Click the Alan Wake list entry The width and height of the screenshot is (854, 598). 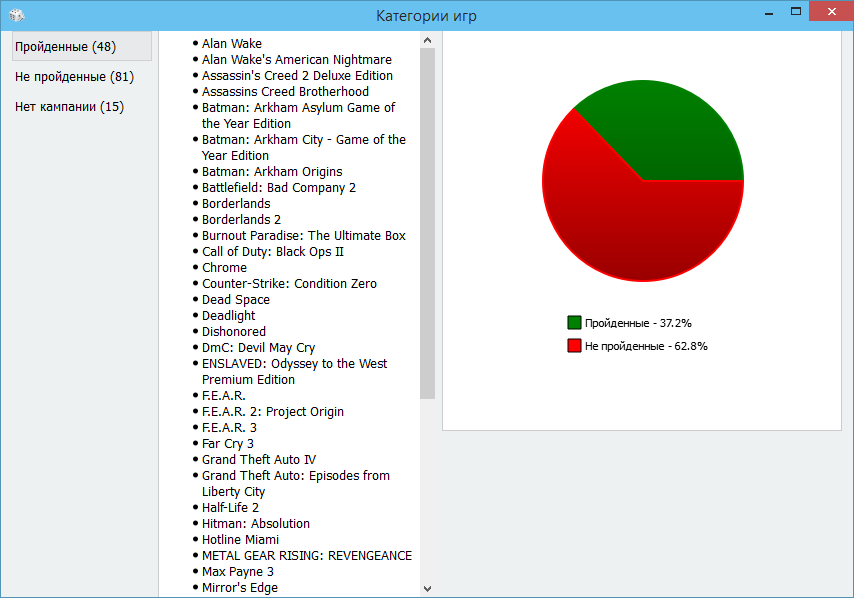231,44
